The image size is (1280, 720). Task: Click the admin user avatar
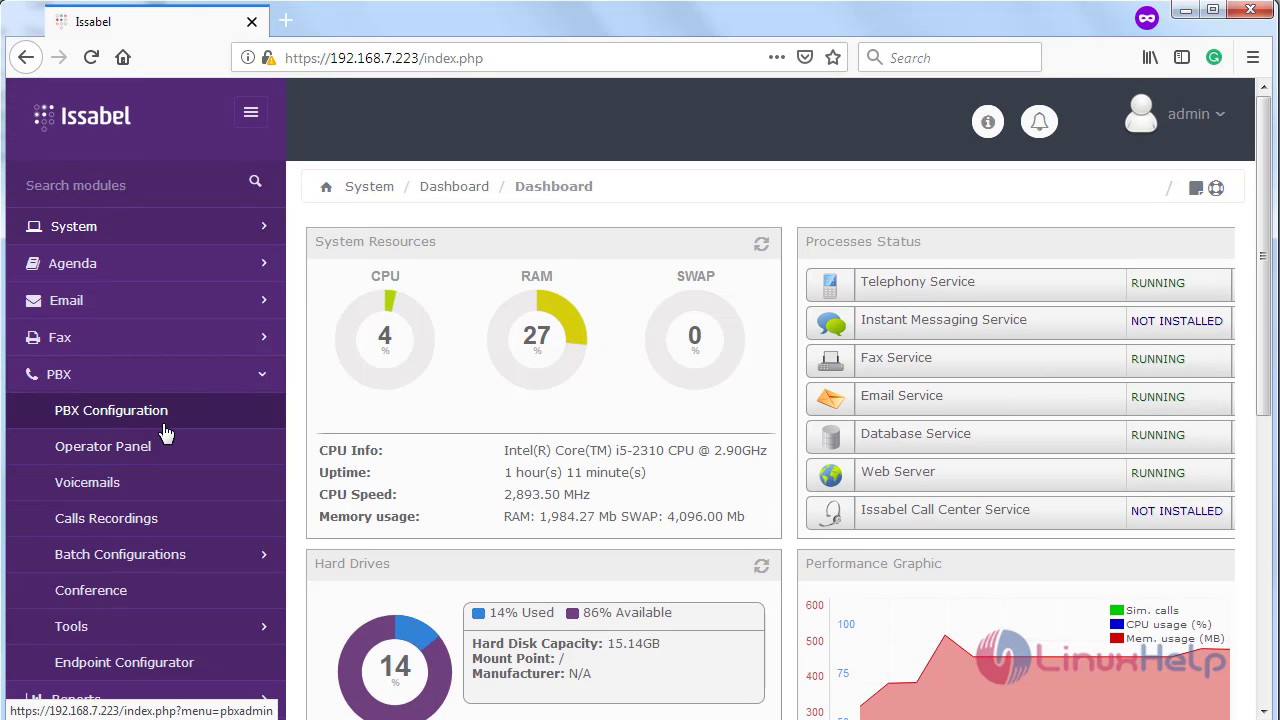point(1141,114)
